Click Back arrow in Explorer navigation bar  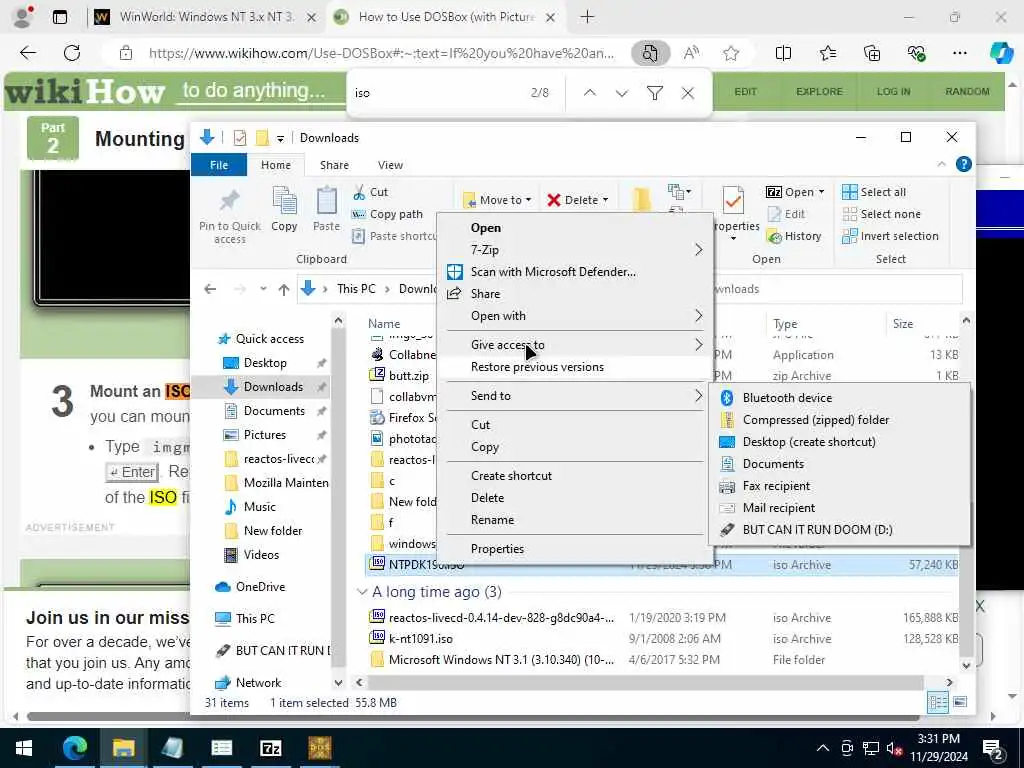(x=210, y=289)
